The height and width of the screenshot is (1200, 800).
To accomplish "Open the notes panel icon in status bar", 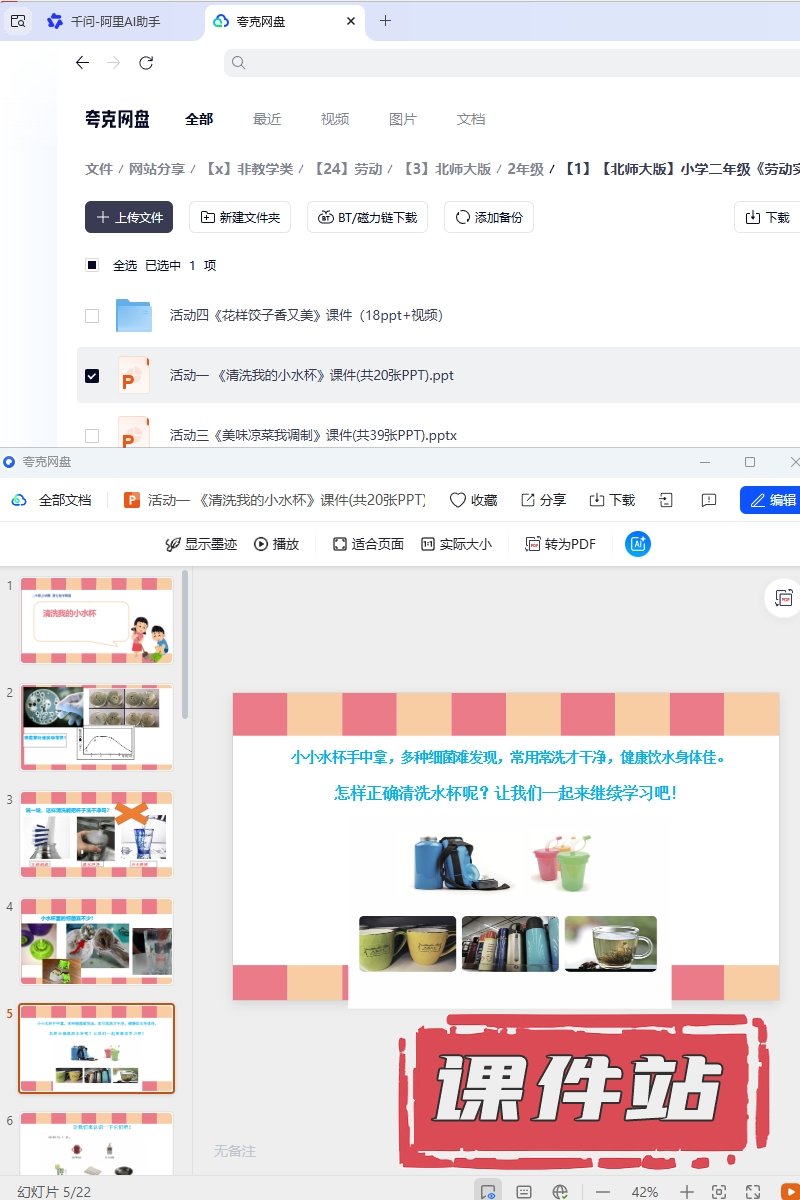I will (523, 1192).
